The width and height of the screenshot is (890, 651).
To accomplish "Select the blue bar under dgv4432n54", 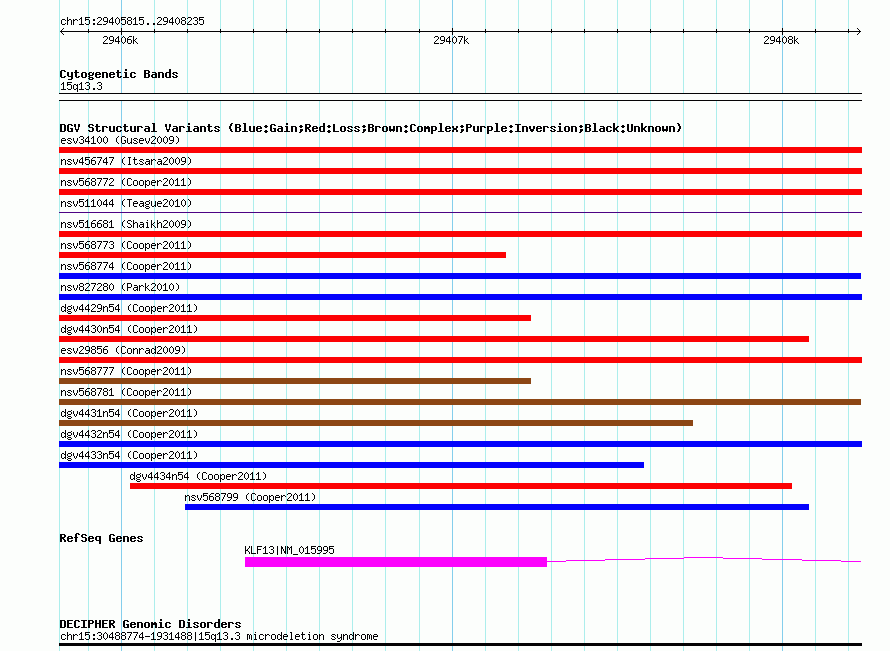I will 460,444.
